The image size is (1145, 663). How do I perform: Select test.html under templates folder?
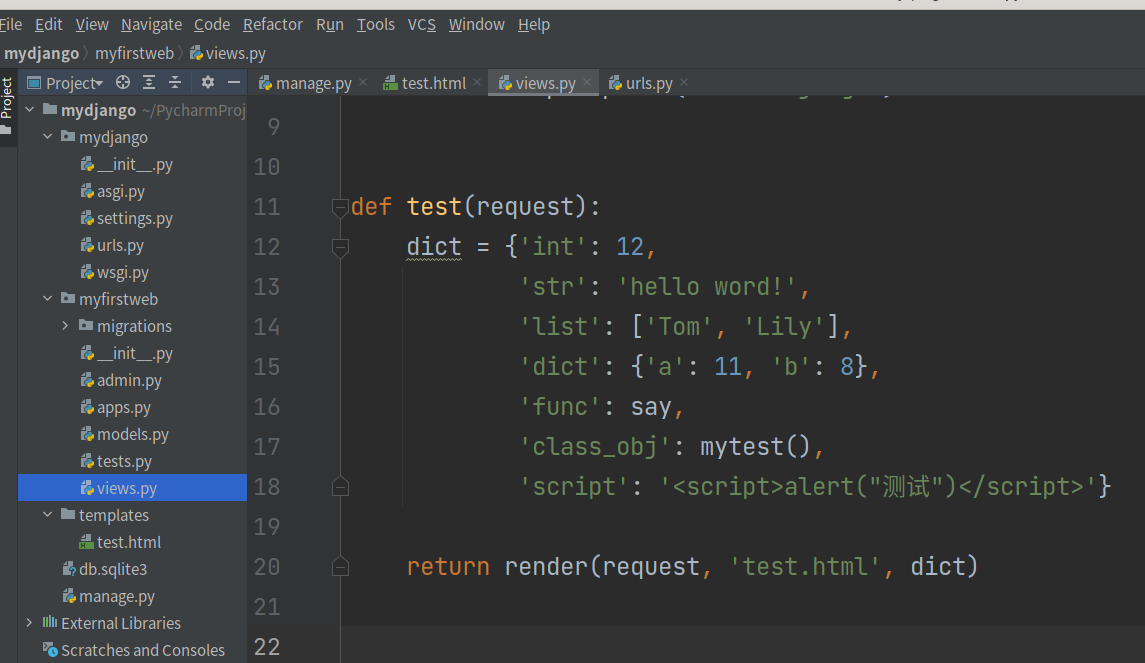click(120, 543)
